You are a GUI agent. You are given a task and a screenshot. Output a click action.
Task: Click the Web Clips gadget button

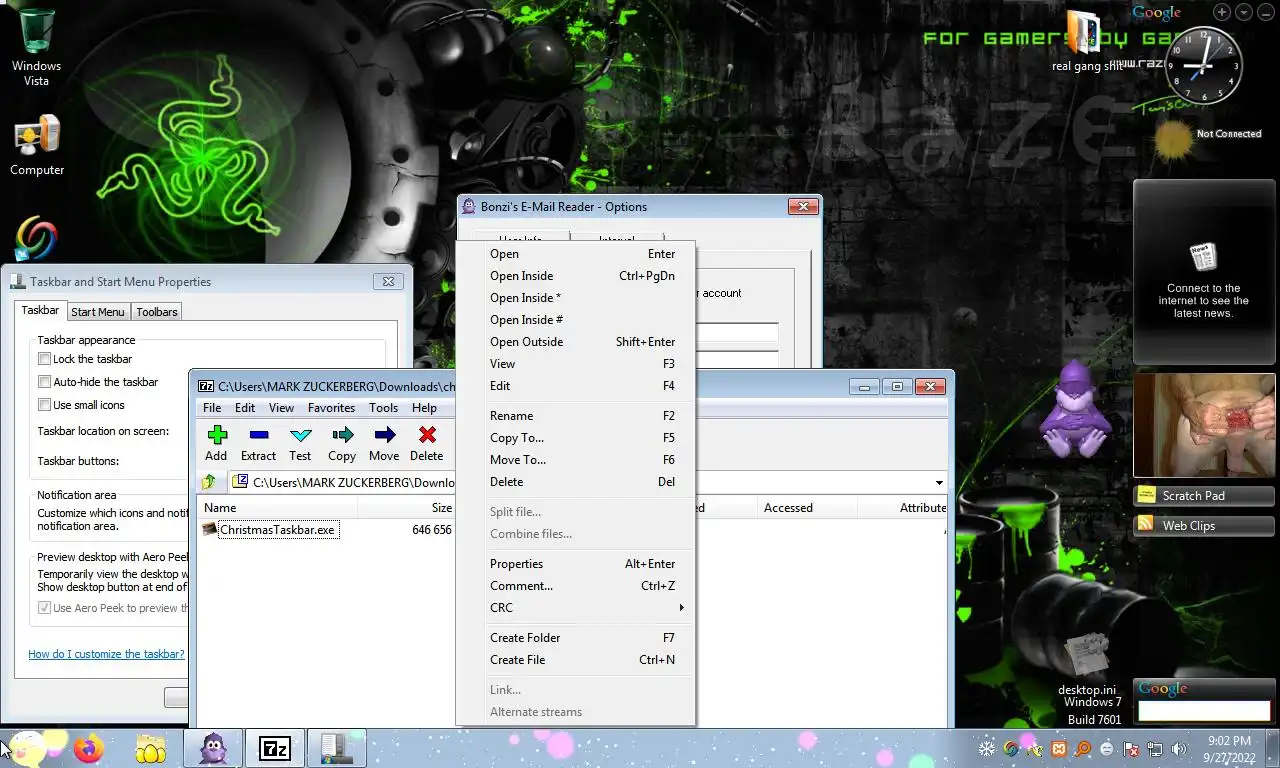click(x=1204, y=526)
